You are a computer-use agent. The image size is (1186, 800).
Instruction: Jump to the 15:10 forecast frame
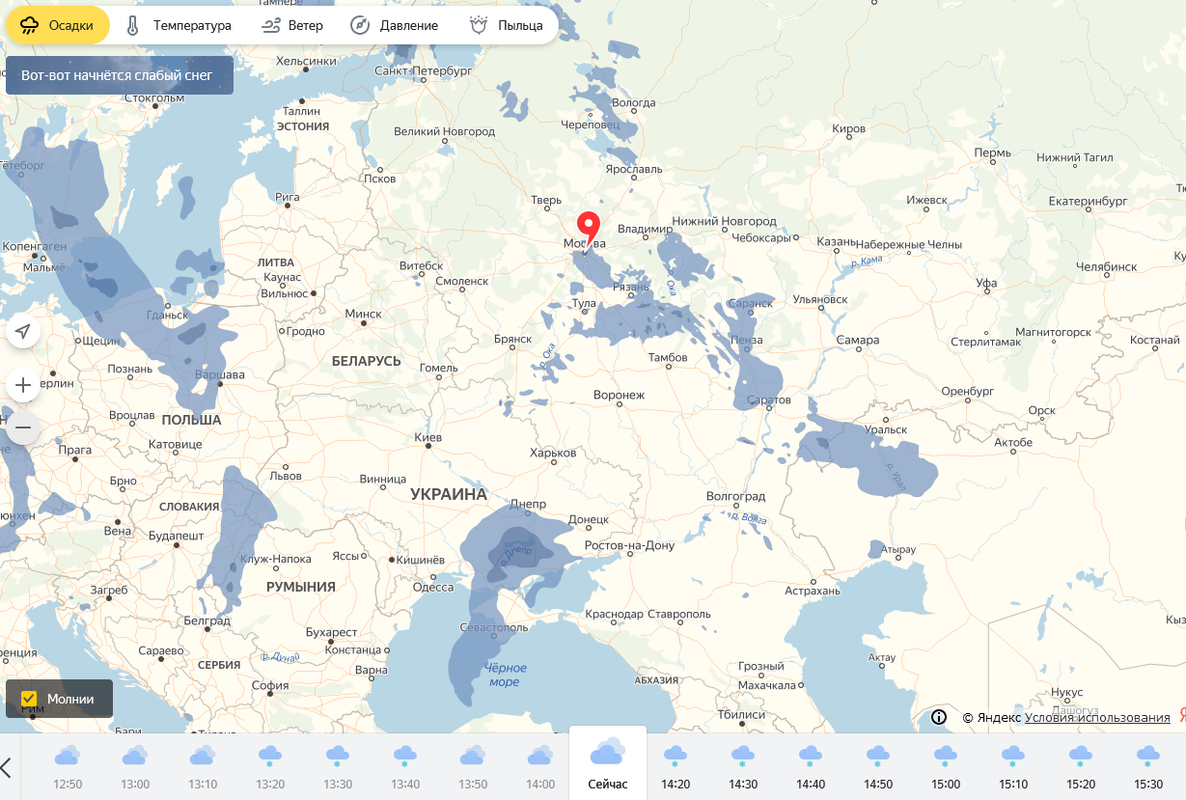pos(1013,767)
